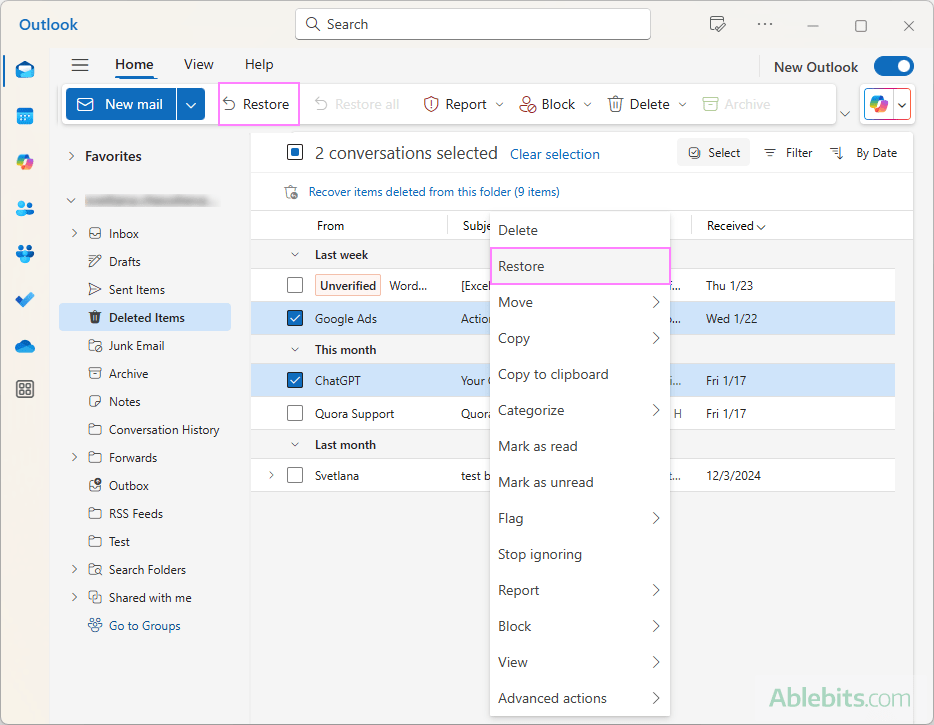934x725 pixels.
Task: Click the search magnifier icon
Action: click(x=313, y=24)
